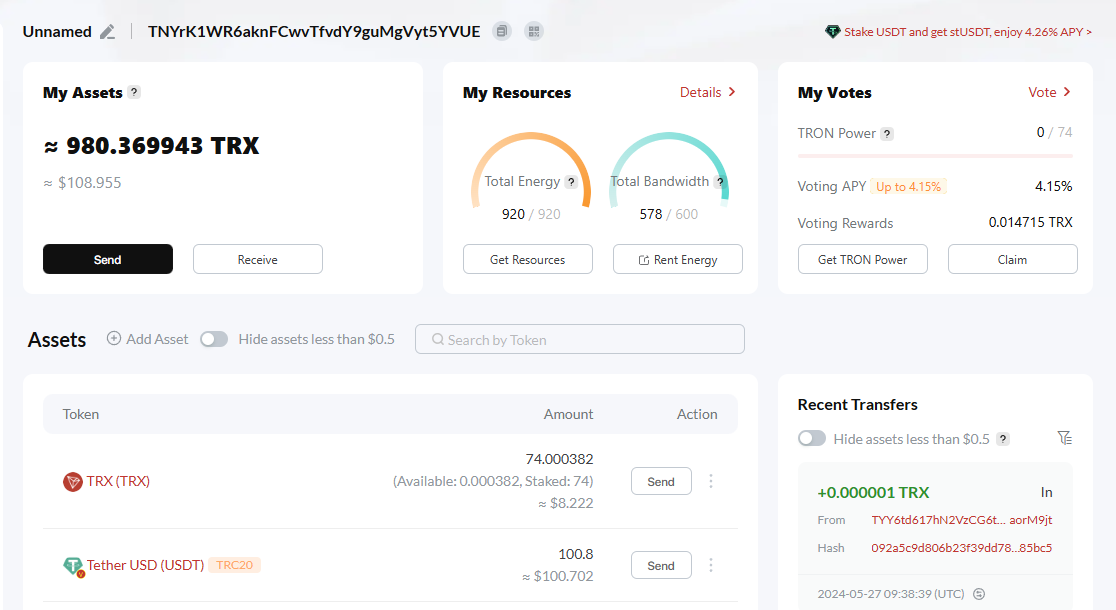Focus the Search by Token field
This screenshot has width=1116, height=610.
coord(579,339)
